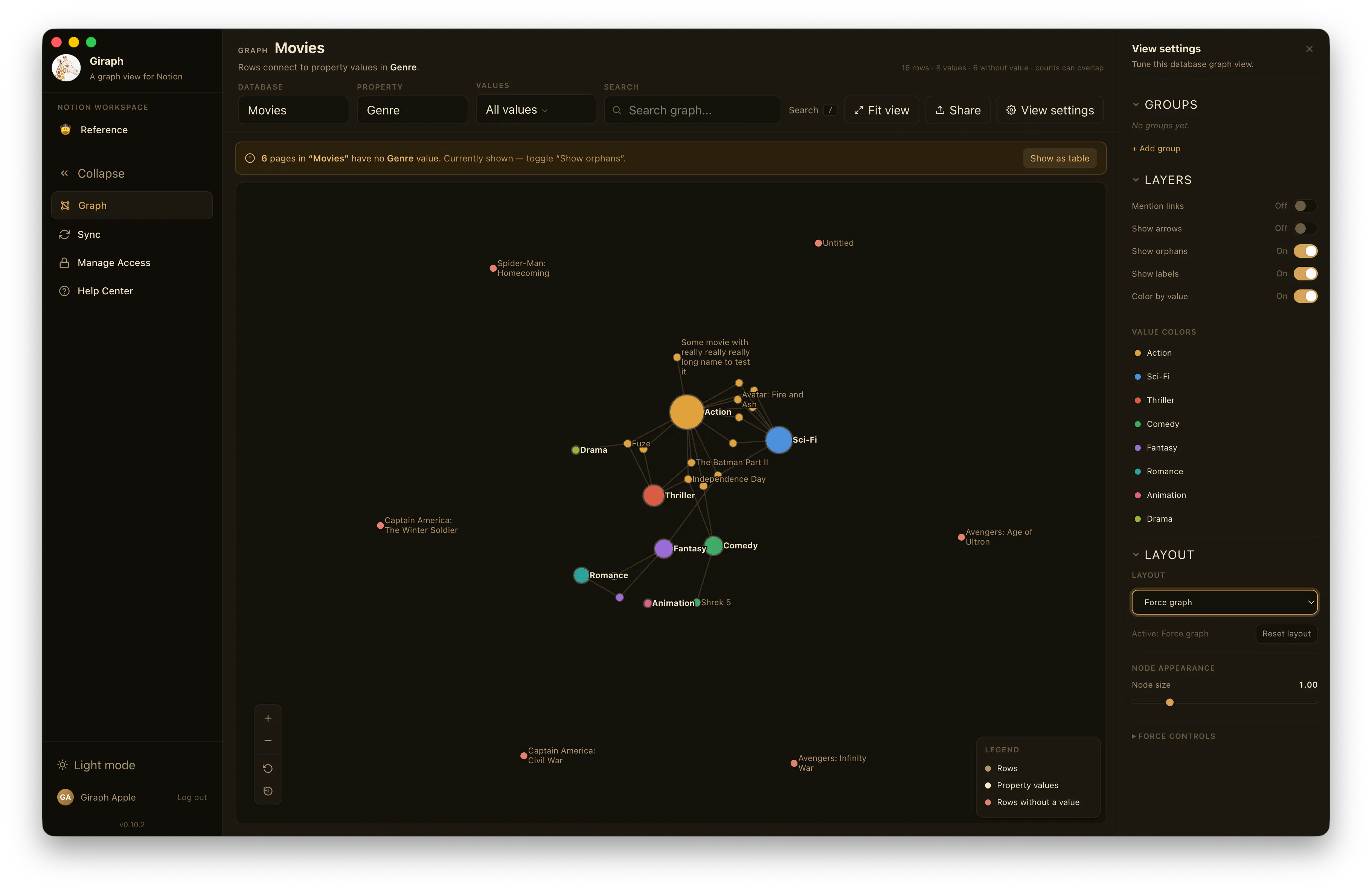Click the Collapse double-chevron icon
The image size is (1372, 892).
click(x=64, y=174)
